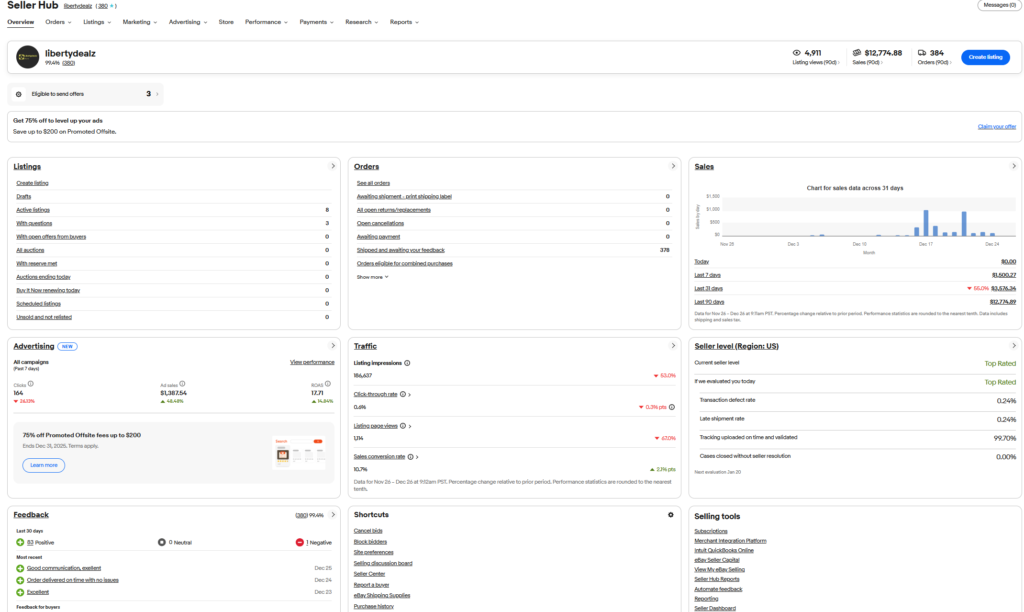Click the Promoted Offsite ad preview thumbnail

pyautogui.click(x=297, y=454)
